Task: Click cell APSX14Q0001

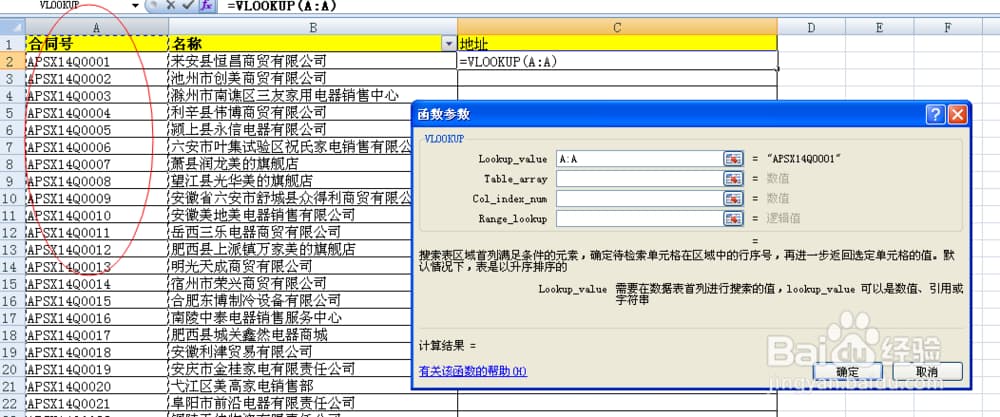Action: click(x=97, y=61)
